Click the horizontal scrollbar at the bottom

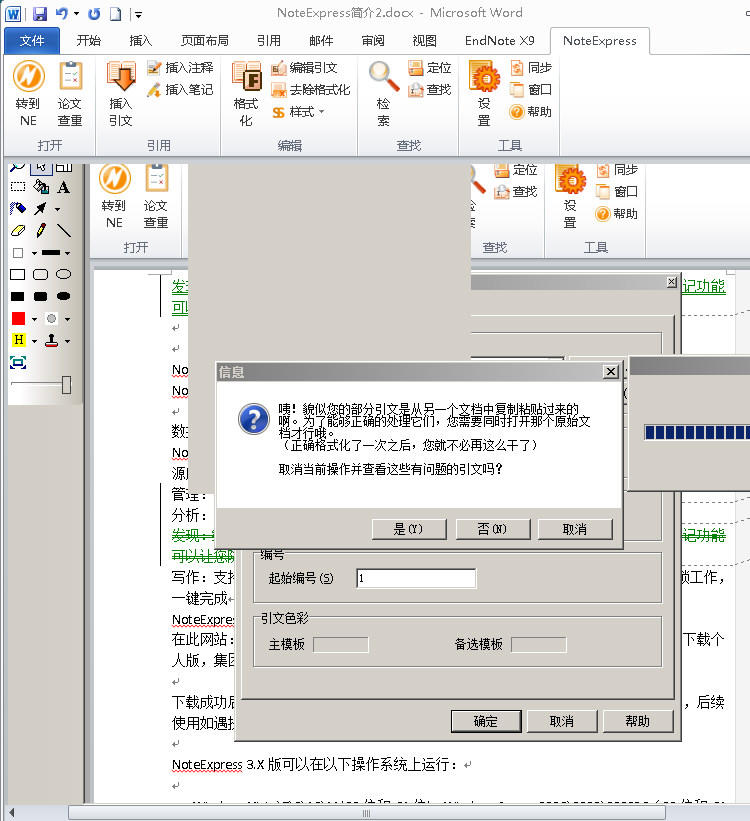pyautogui.click(x=367, y=813)
